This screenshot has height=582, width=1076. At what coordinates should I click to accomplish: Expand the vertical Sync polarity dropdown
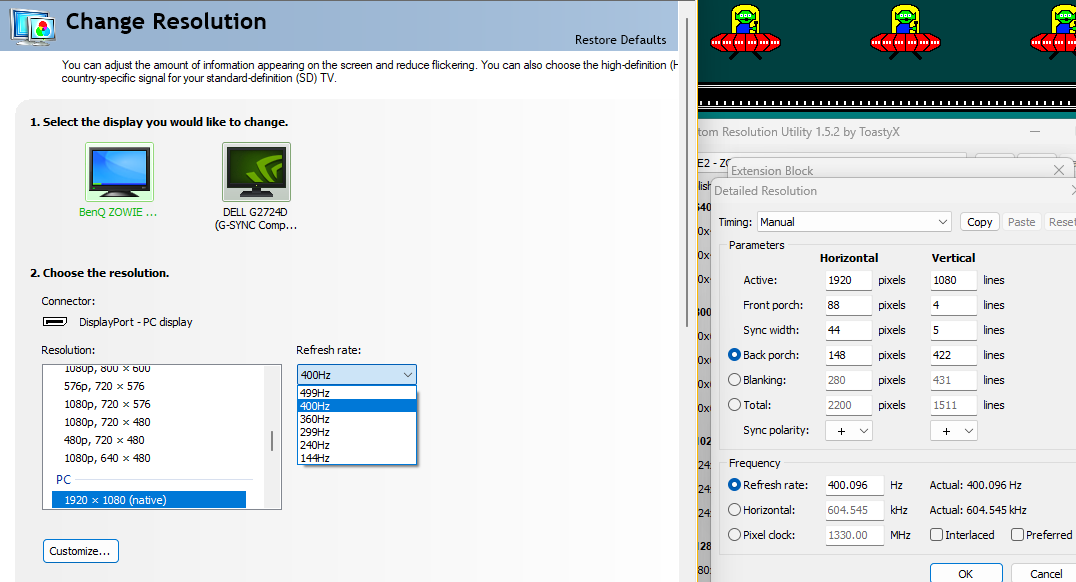953,430
